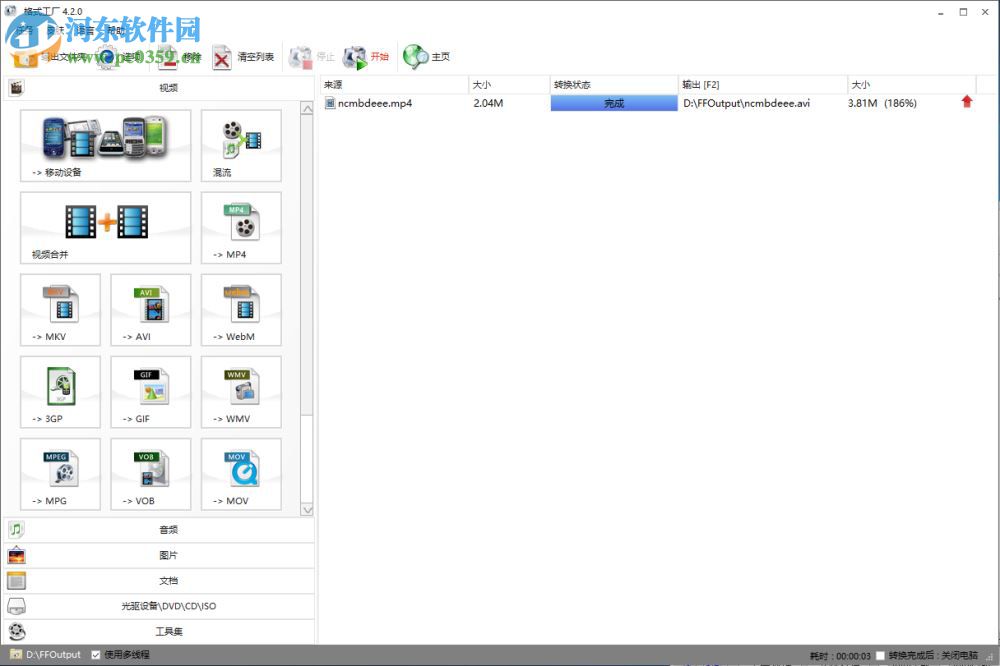1000x666 pixels.
Task: Click the convert to AVI icon
Action: click(151, 309)
